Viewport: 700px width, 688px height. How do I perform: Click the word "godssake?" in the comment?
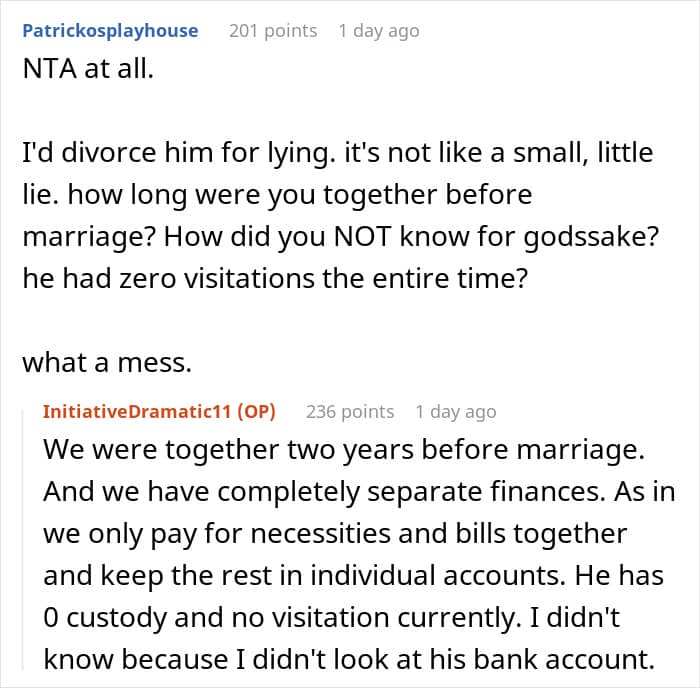click(591, 237)
